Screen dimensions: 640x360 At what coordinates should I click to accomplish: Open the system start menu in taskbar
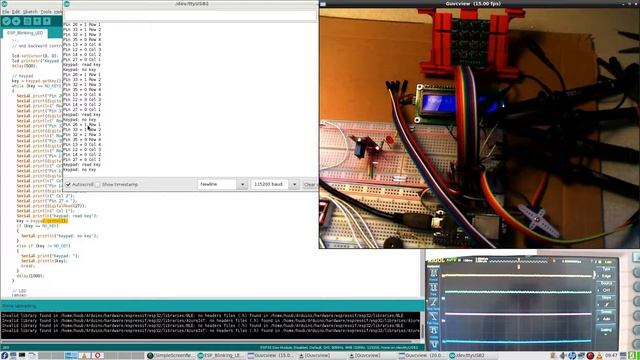4,356
